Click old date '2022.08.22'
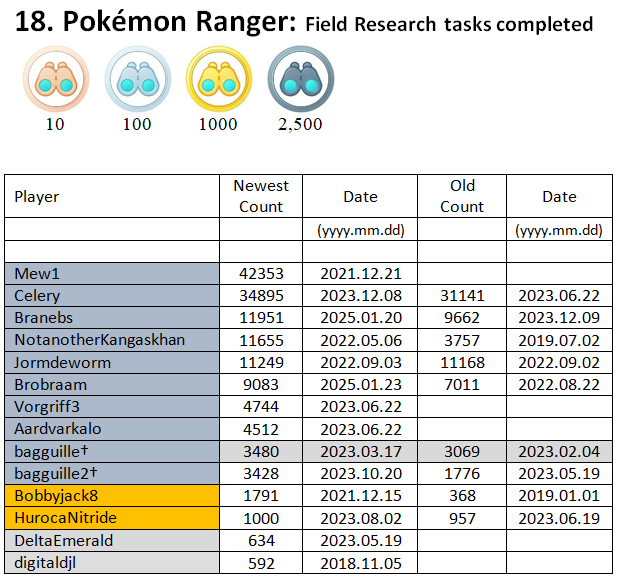 (559, 385)
